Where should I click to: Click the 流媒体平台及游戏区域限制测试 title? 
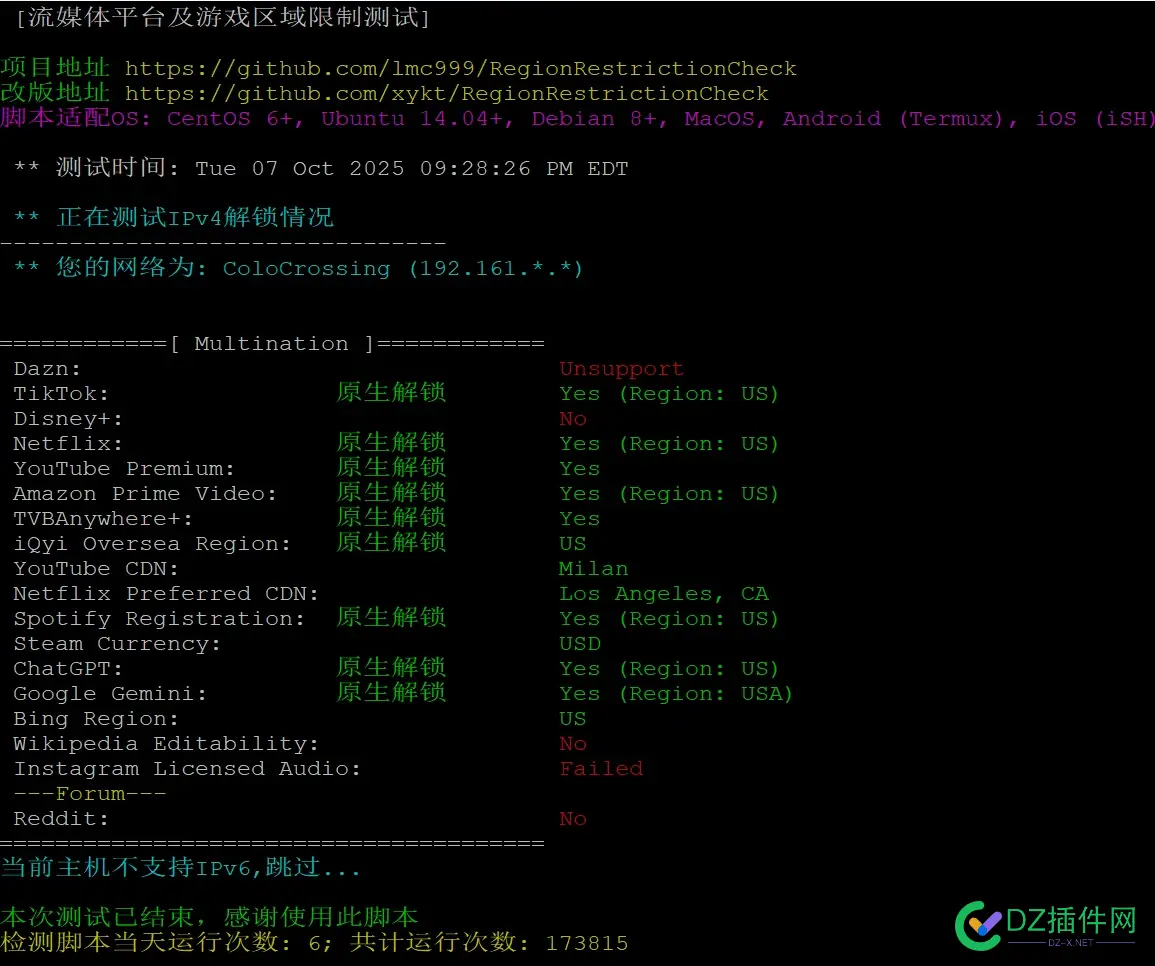coord(222,17)
